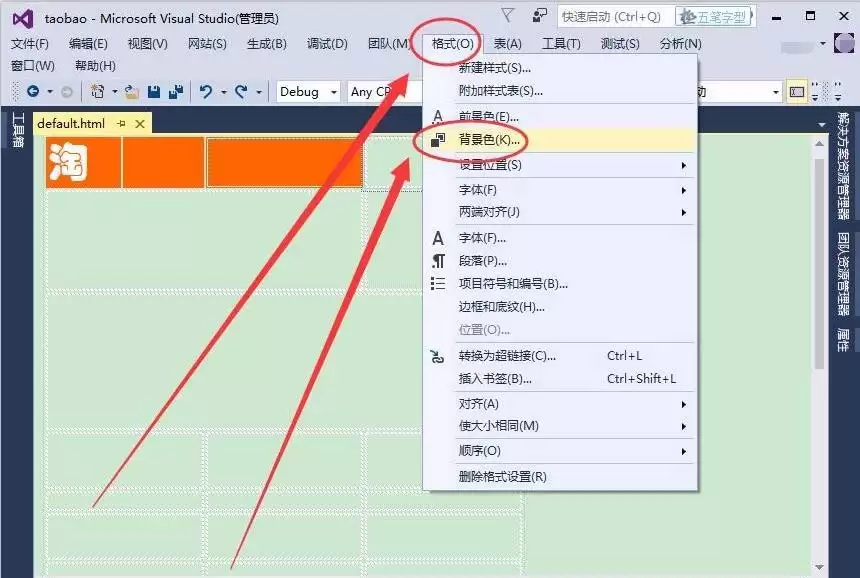Select the default.html document tab
The height and width of the screenshot is (578, 860).
71,124
